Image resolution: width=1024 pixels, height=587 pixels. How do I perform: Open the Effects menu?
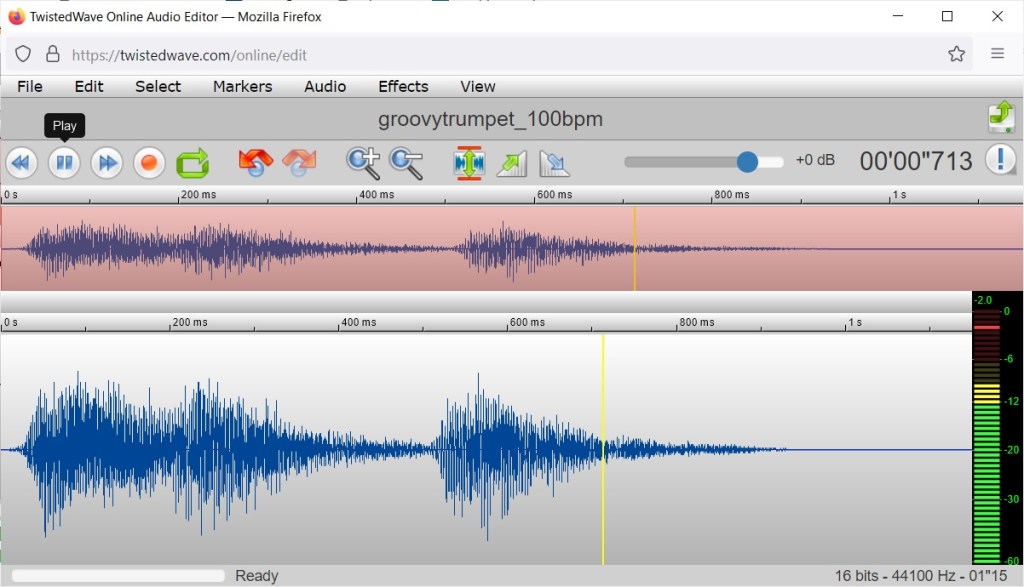pos(403,86)
